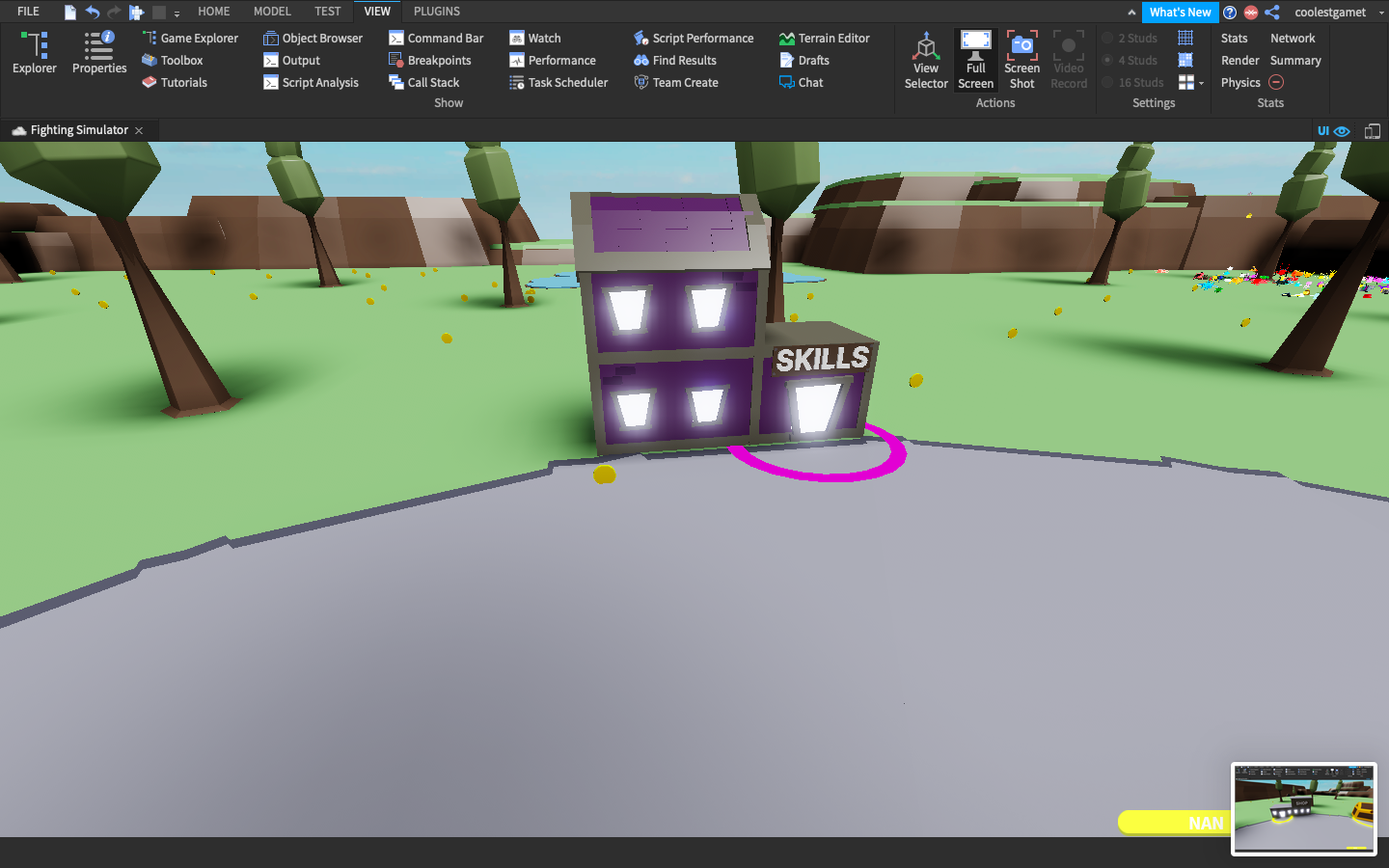1389x868 pixels.
Task: Open the Breakpoints window
Action: [429, 60]
